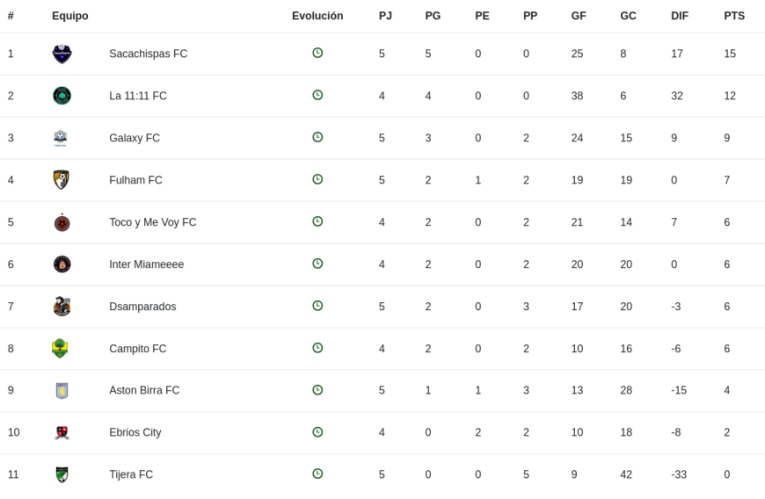765x499 pixels.
Task: Open the Inter Miameeee team link
Action: point(147,264)
